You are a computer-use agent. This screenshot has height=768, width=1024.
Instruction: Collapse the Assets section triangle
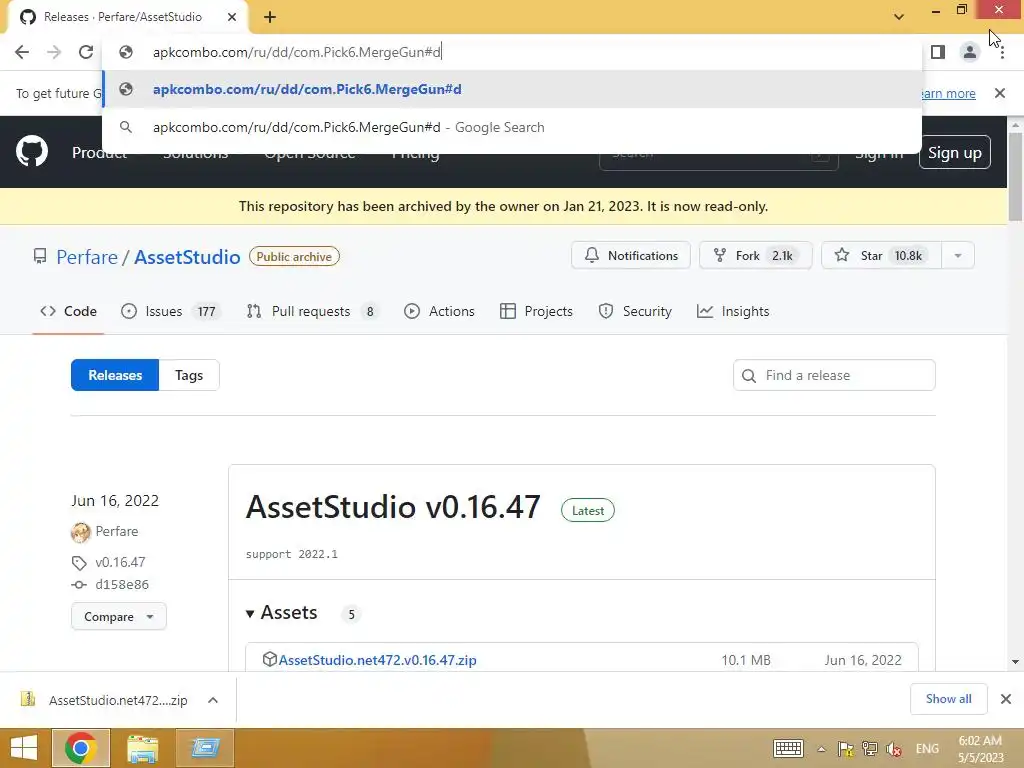(250, 613)
